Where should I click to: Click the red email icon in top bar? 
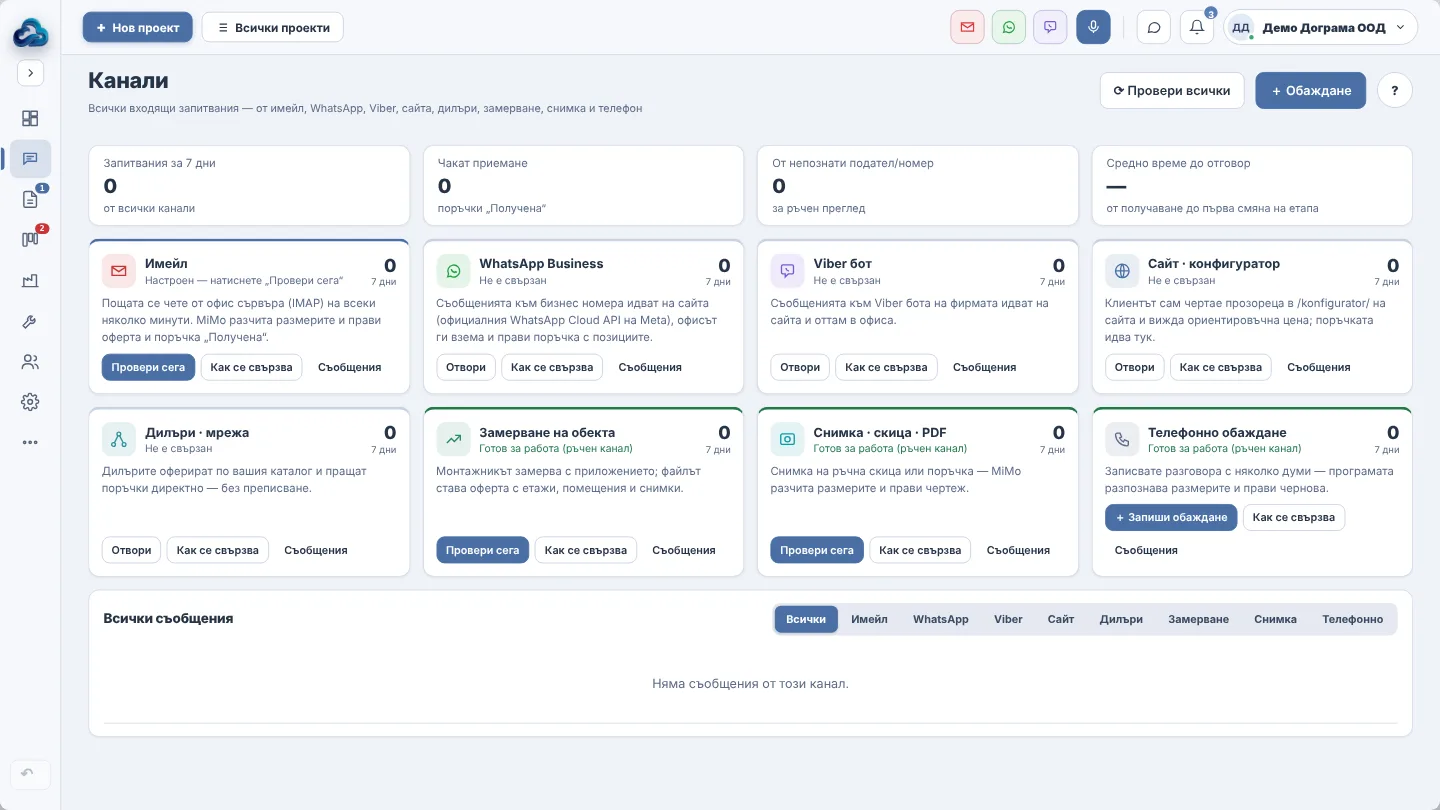[x=967, y=27]
